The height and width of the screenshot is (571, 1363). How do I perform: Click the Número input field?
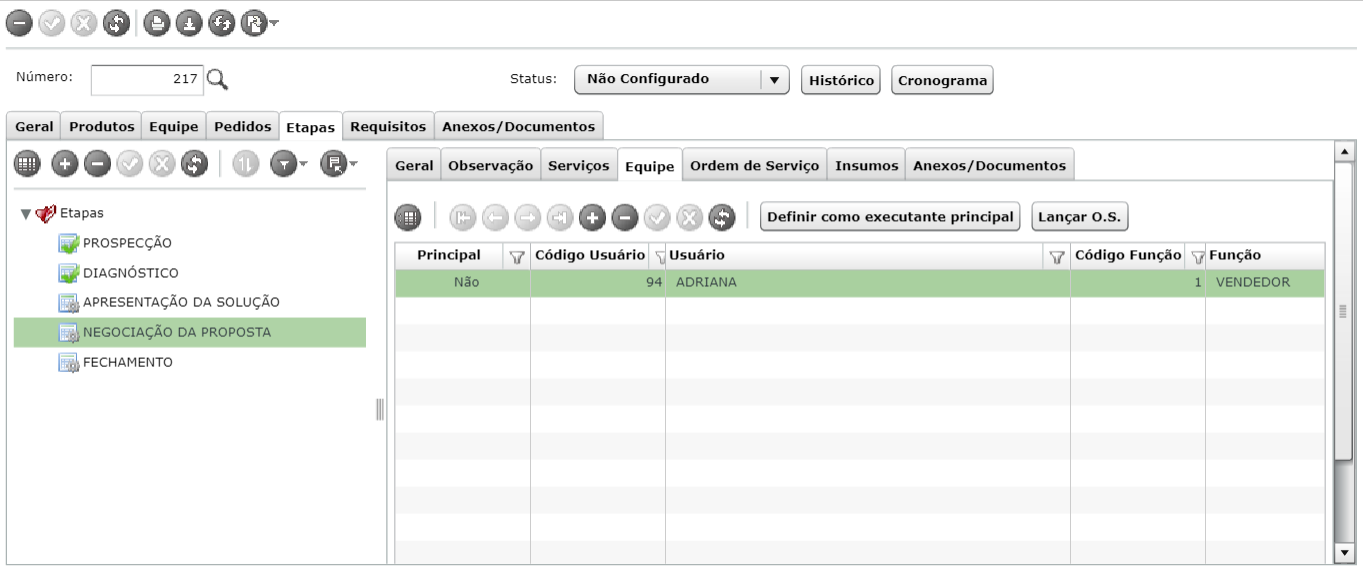(147, 80)
